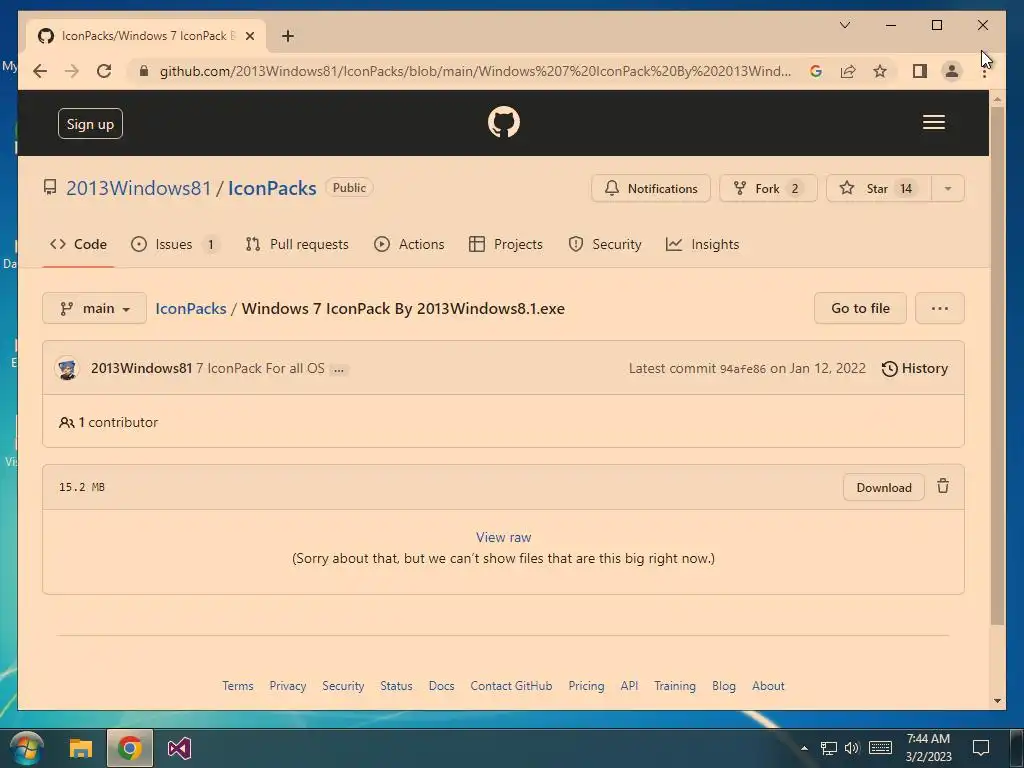The image size is (1024, 768).
Task: Click the IconPacks breadcrumb link
Action: pyautogui.click(x=191, y=308)
